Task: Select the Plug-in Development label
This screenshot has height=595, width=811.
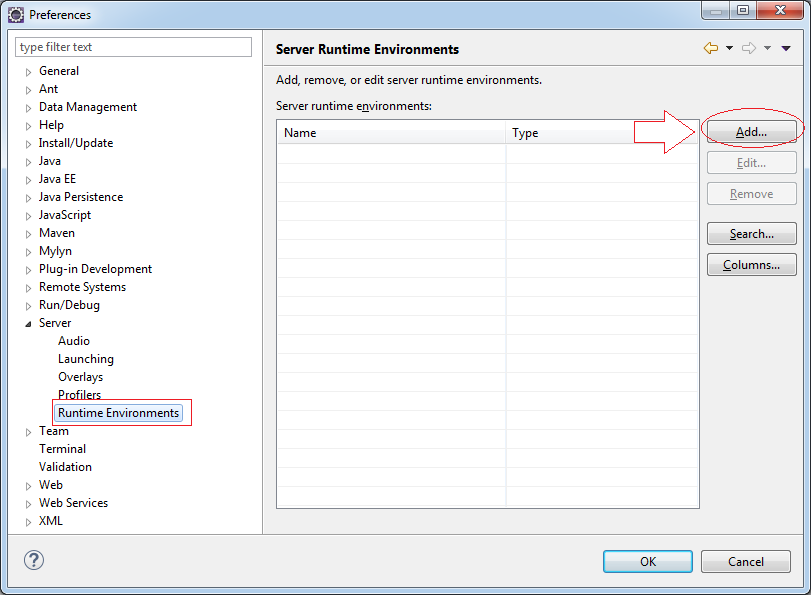Action: (x=96, y=269)
